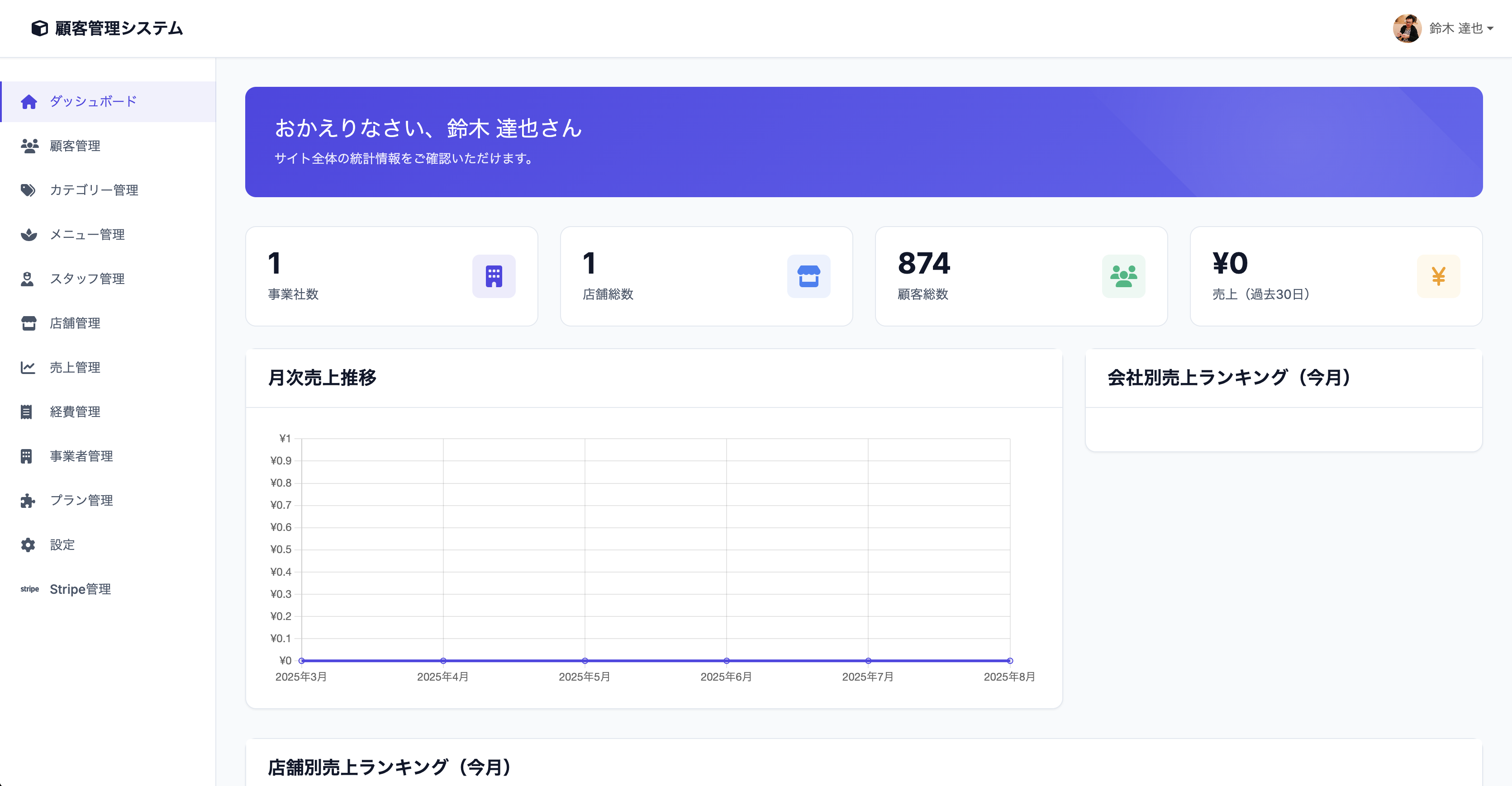Click the building icon on the 事業社数 card

pyautogui.click(x=494, y=276)
